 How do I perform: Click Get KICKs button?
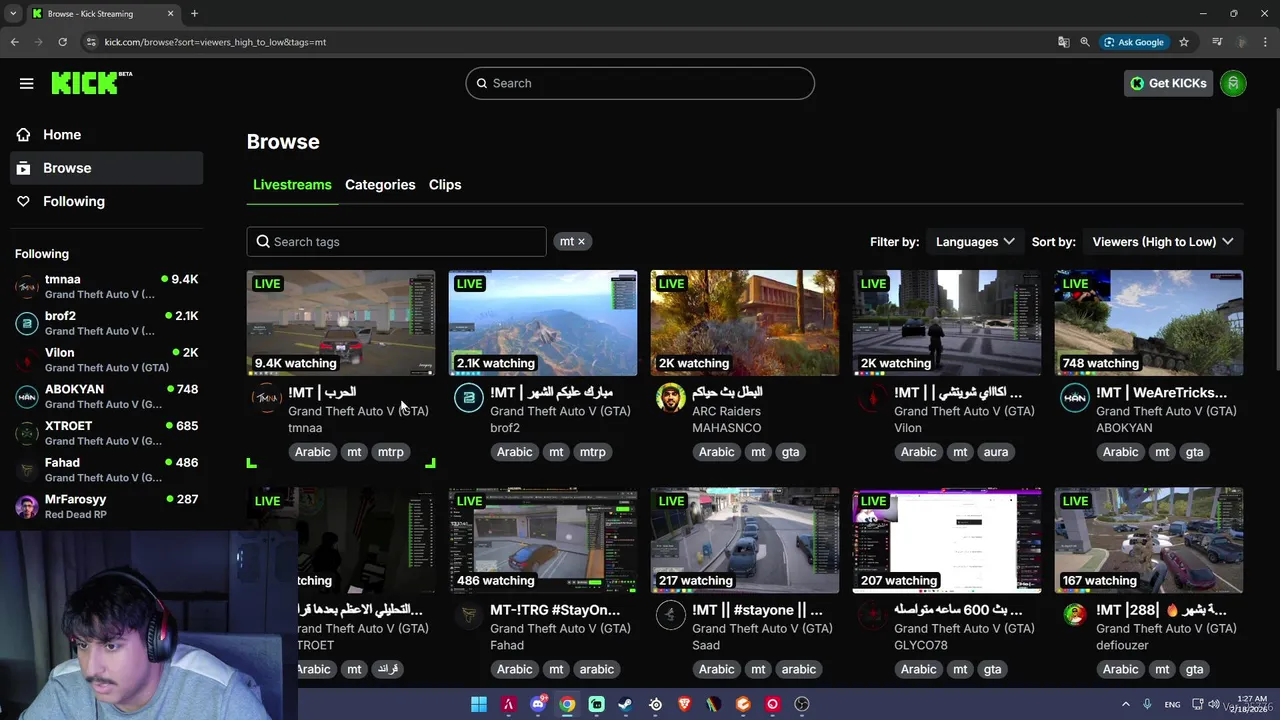coord(1168,83)
